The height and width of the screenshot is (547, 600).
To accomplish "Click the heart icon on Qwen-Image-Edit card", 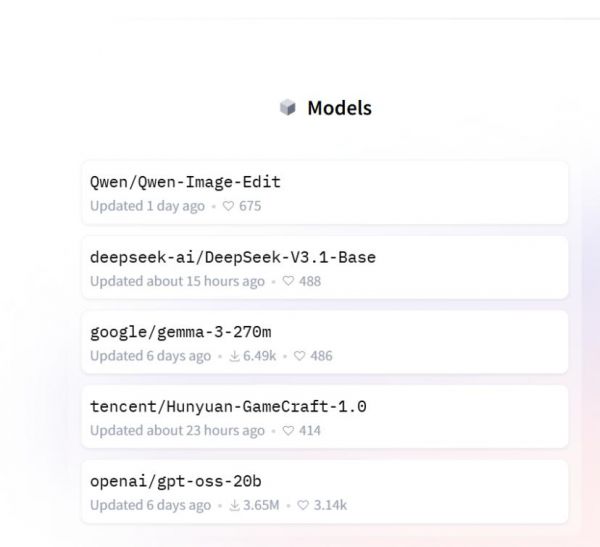I will pos(228,206).
